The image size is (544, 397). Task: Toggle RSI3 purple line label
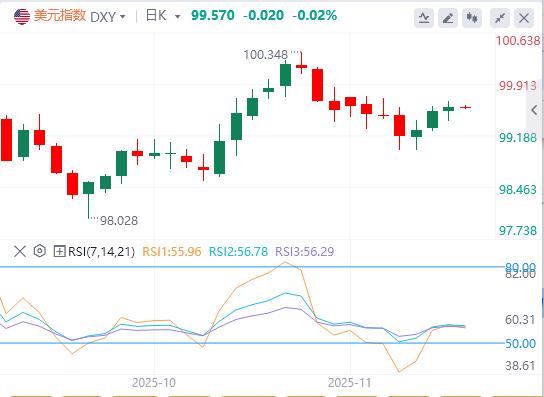(305, 251)
